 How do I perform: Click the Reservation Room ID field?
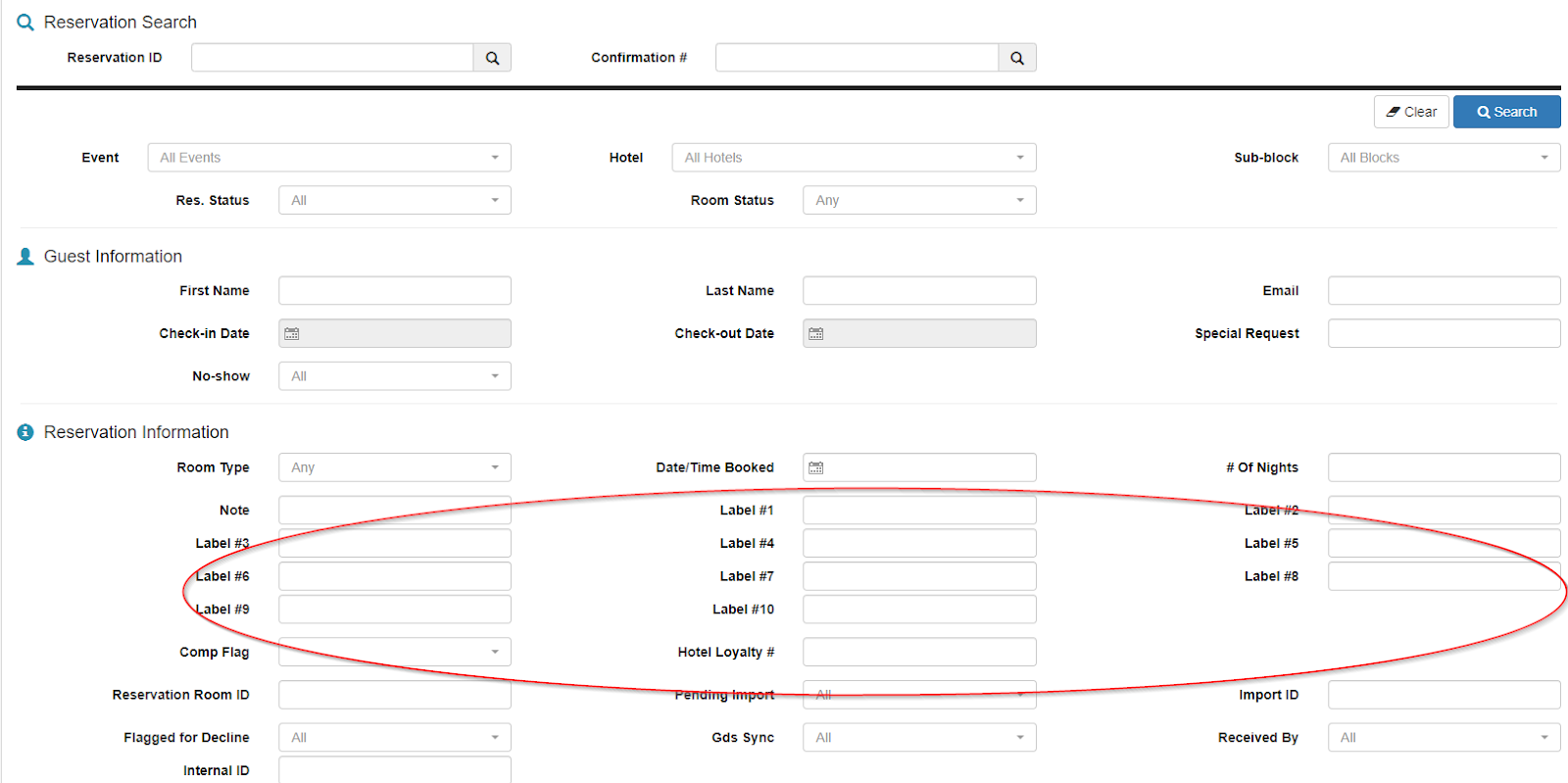pos(395,695)
